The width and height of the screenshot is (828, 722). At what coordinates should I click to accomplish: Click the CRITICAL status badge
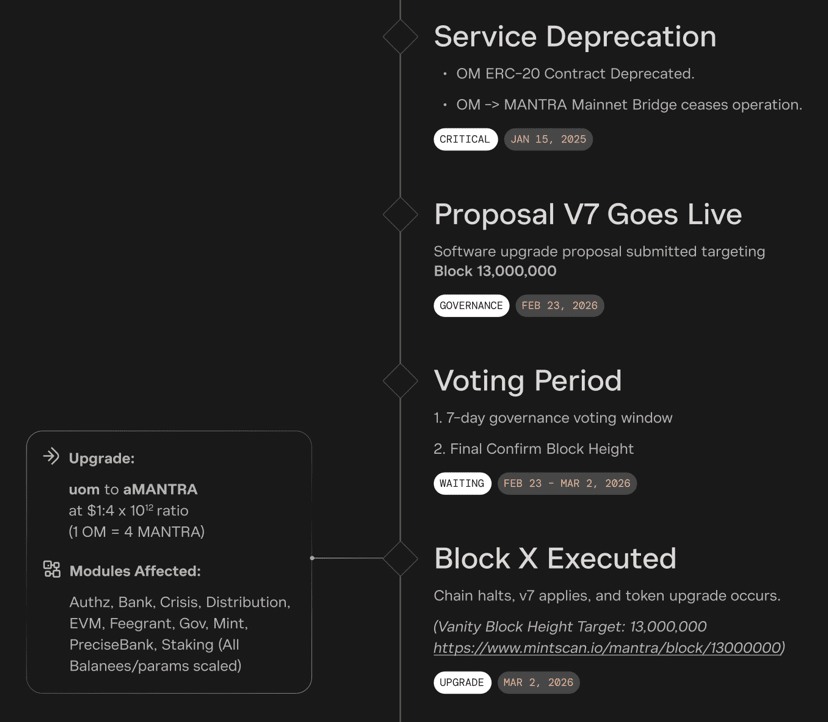[x=465, y=139]
